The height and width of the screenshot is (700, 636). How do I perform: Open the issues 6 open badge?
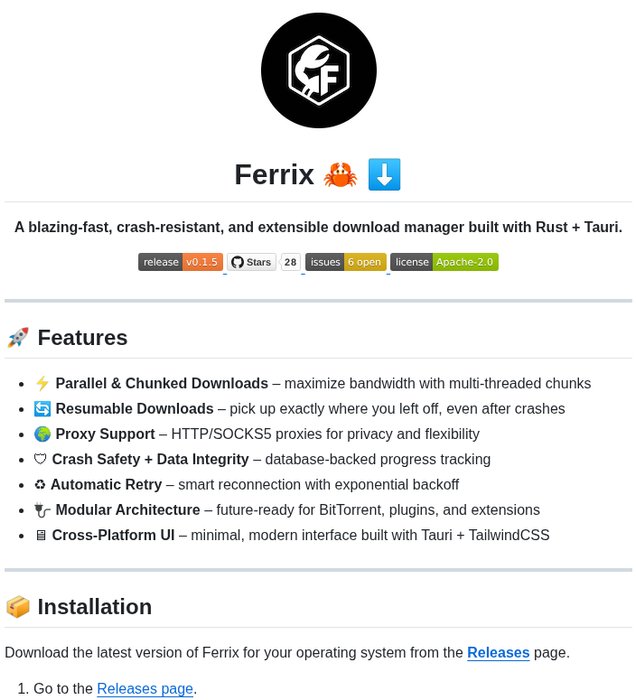click(345, 262)
